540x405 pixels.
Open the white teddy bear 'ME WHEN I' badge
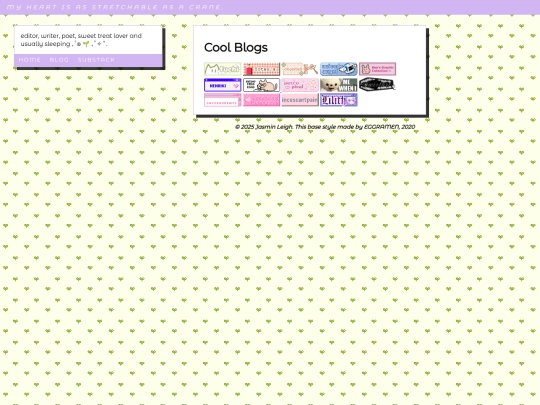(x=339, y=85)
